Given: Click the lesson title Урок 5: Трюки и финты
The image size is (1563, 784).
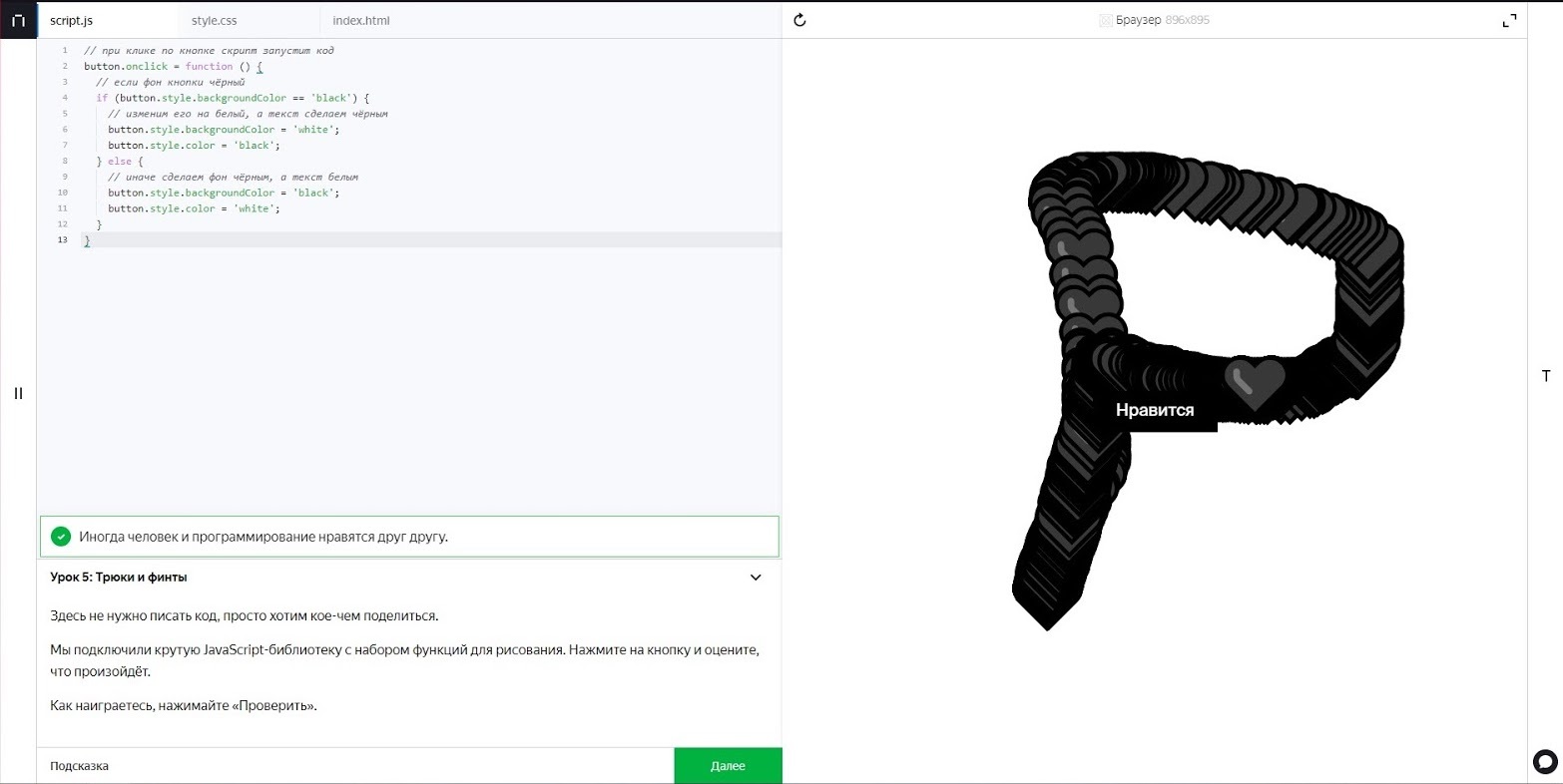Looking at the screenshot, I should (x=119, y=578).
